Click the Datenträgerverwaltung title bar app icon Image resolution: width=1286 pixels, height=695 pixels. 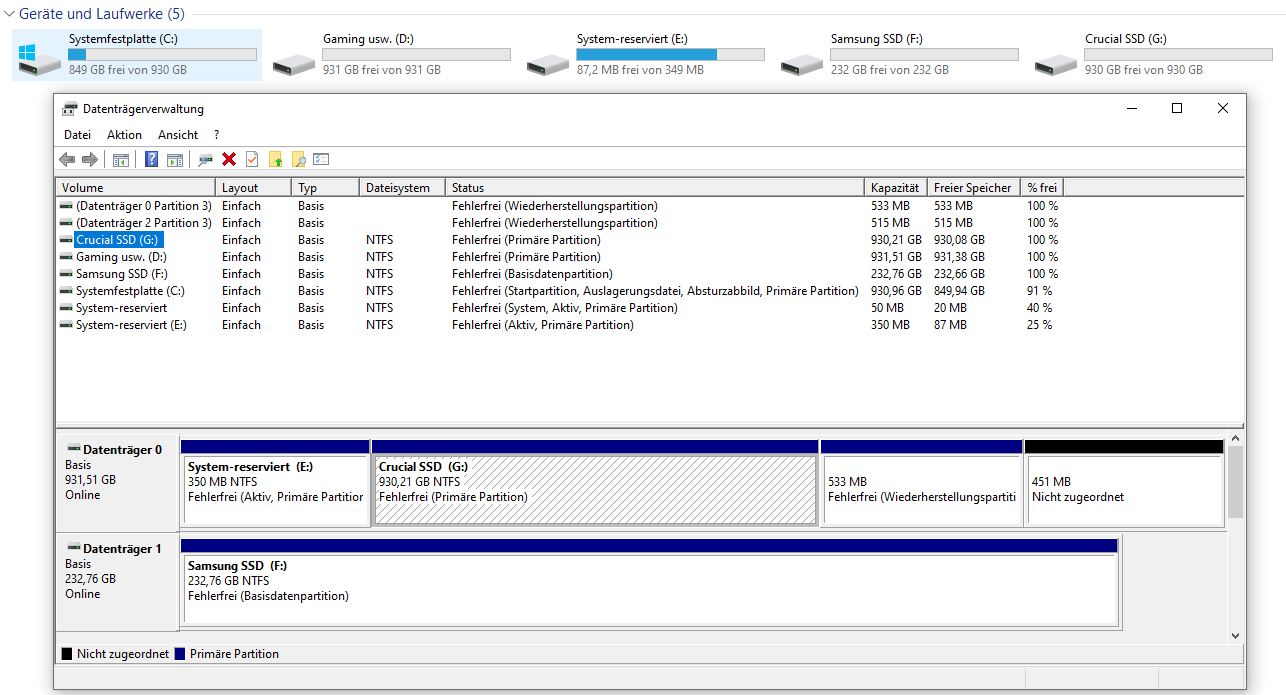click(x=69, y=109)
